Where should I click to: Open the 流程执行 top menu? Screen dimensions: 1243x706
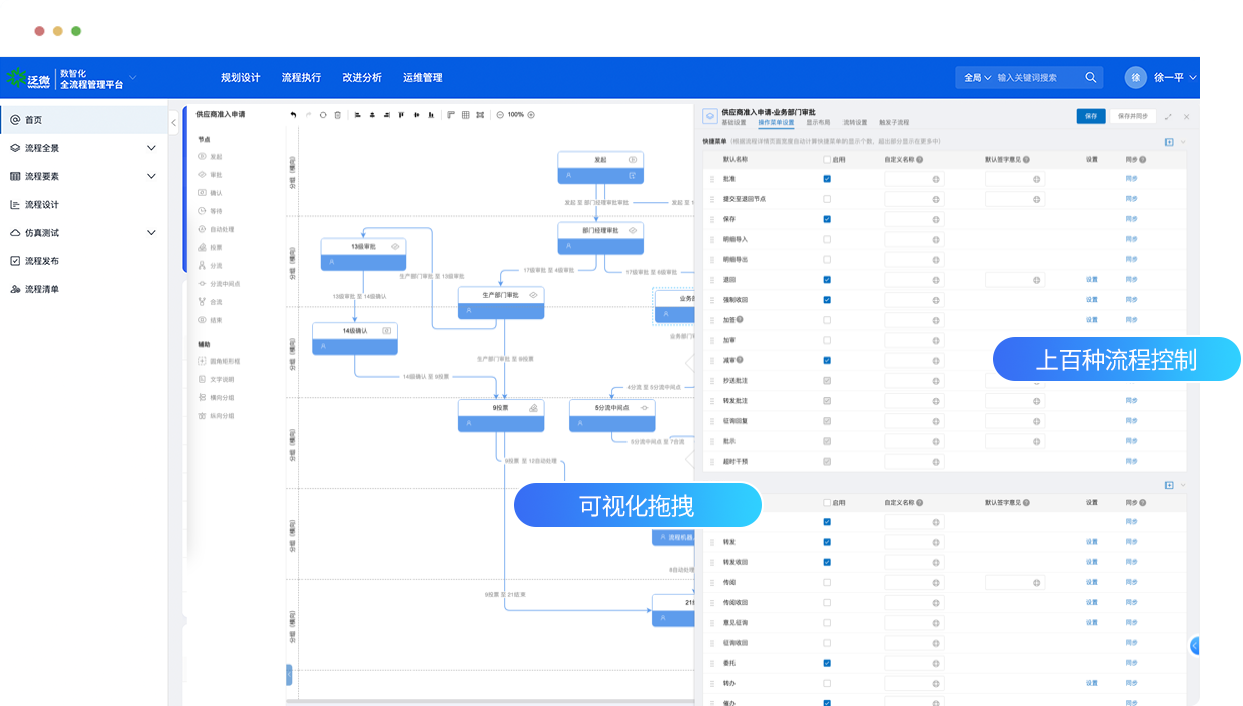click(301, 77)
